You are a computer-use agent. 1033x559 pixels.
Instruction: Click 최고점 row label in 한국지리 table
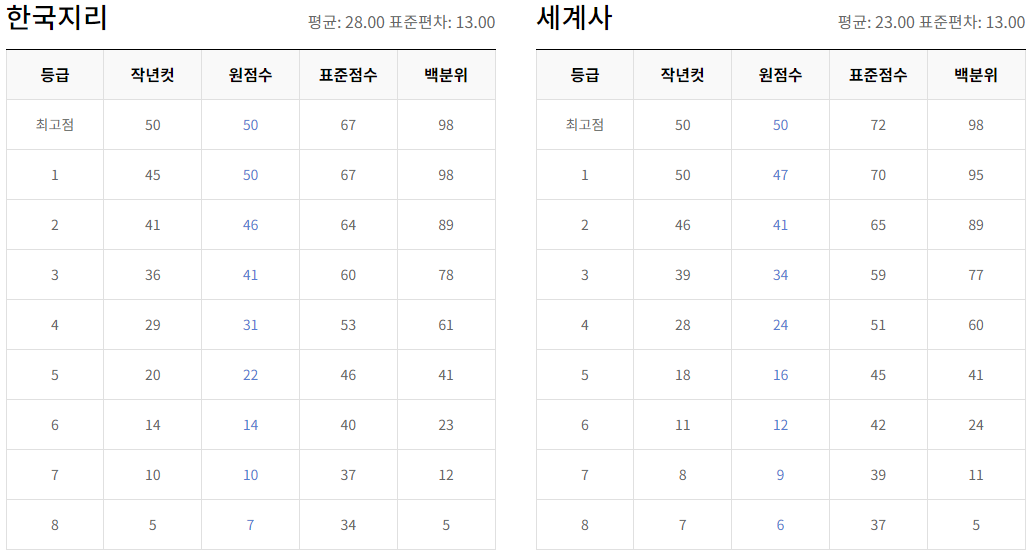pos(55,124)
